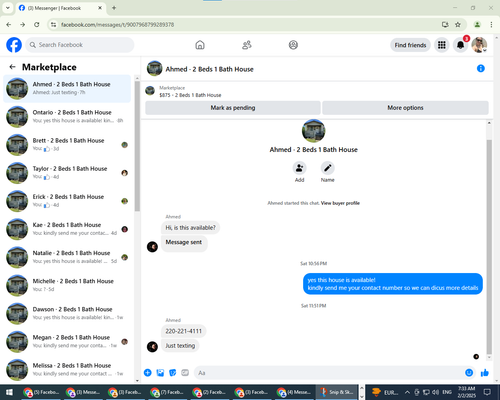Click Mark as pending button
Screen dimensions: 500x400
pos(233,108)
